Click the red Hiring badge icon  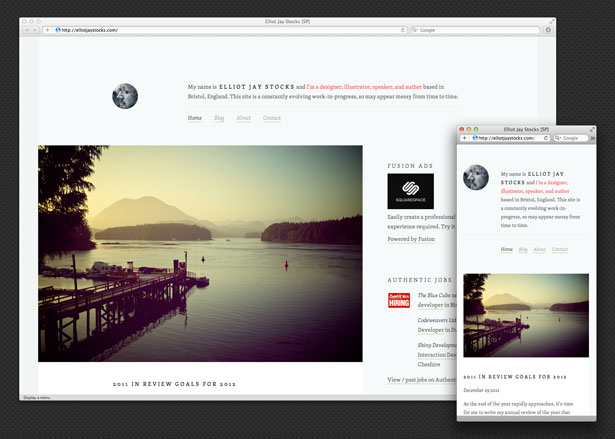[397, 300]
